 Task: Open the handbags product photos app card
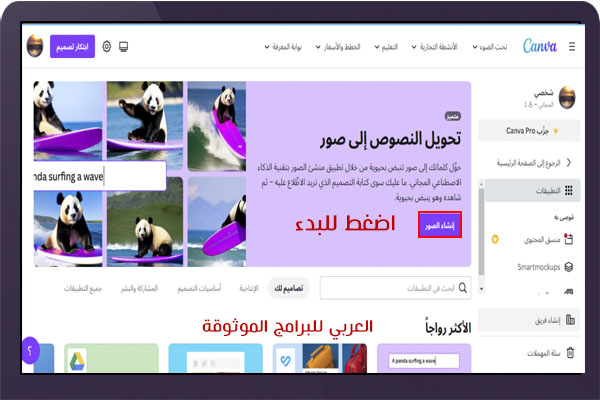tap(320, 358)
